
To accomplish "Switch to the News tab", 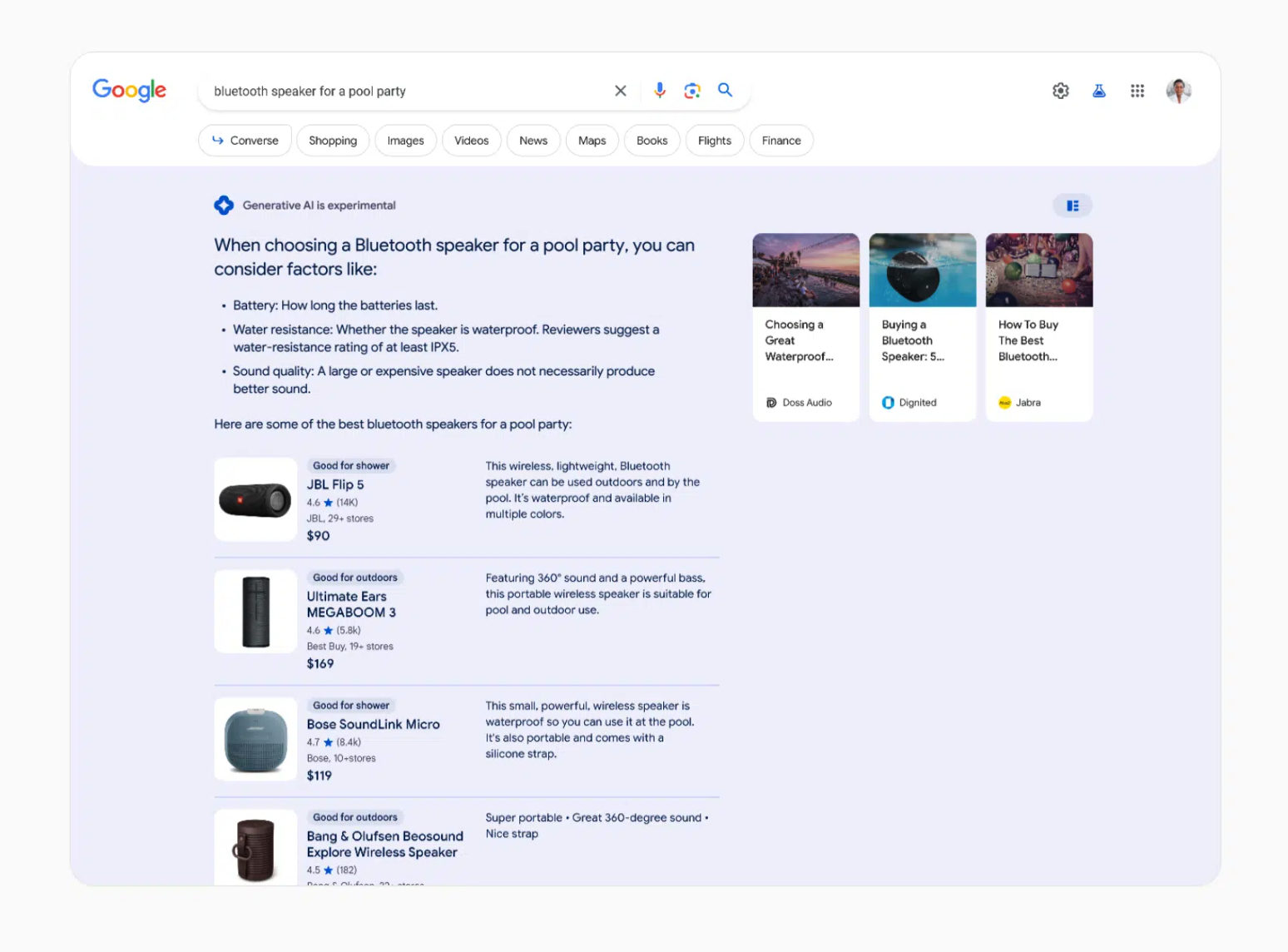I will pos(533,141).
